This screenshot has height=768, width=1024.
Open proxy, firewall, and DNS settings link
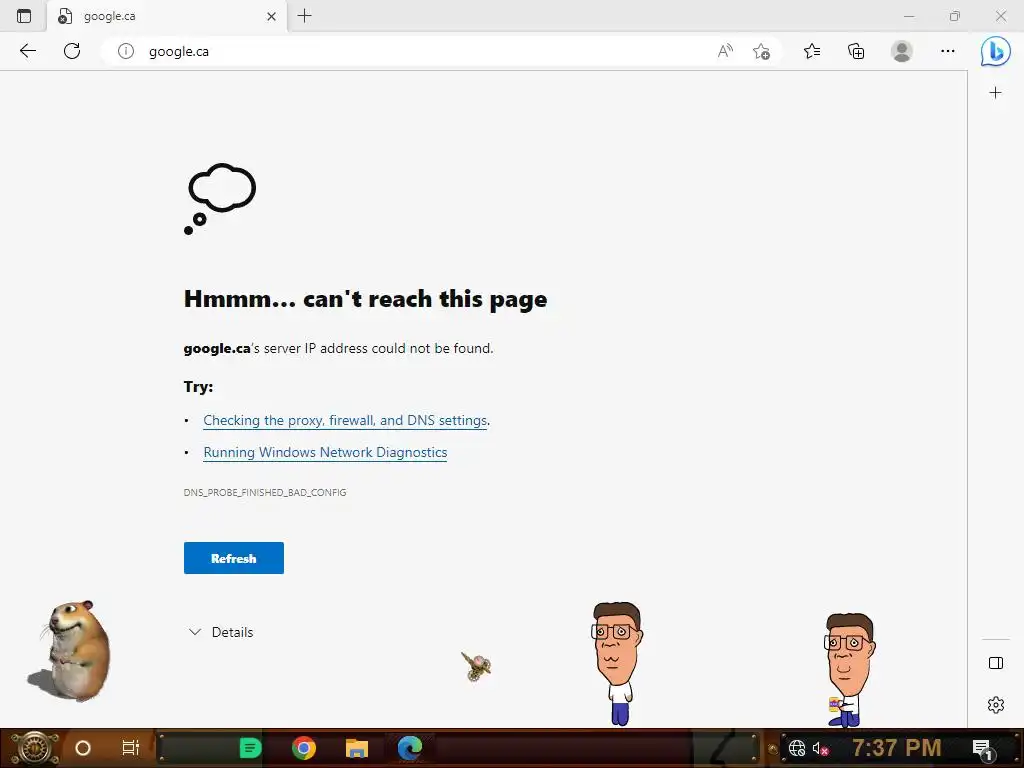(x=345, y=421)
